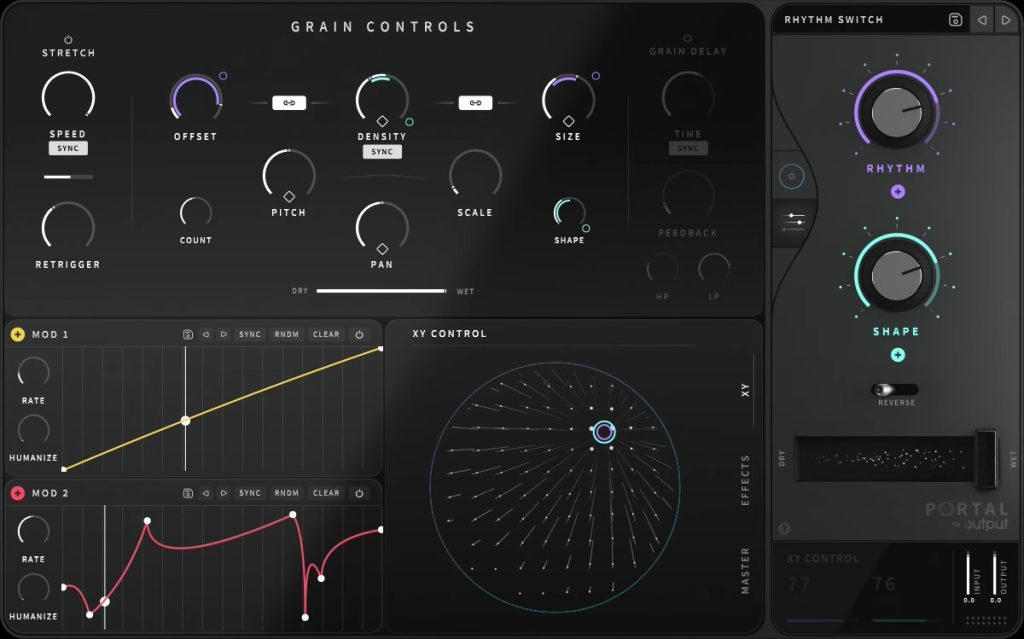Image resolution: width=1024 pixels, height=639 pixels.
Task: Click the link icon between Density and Size
Action: click(x=475, y=102)
